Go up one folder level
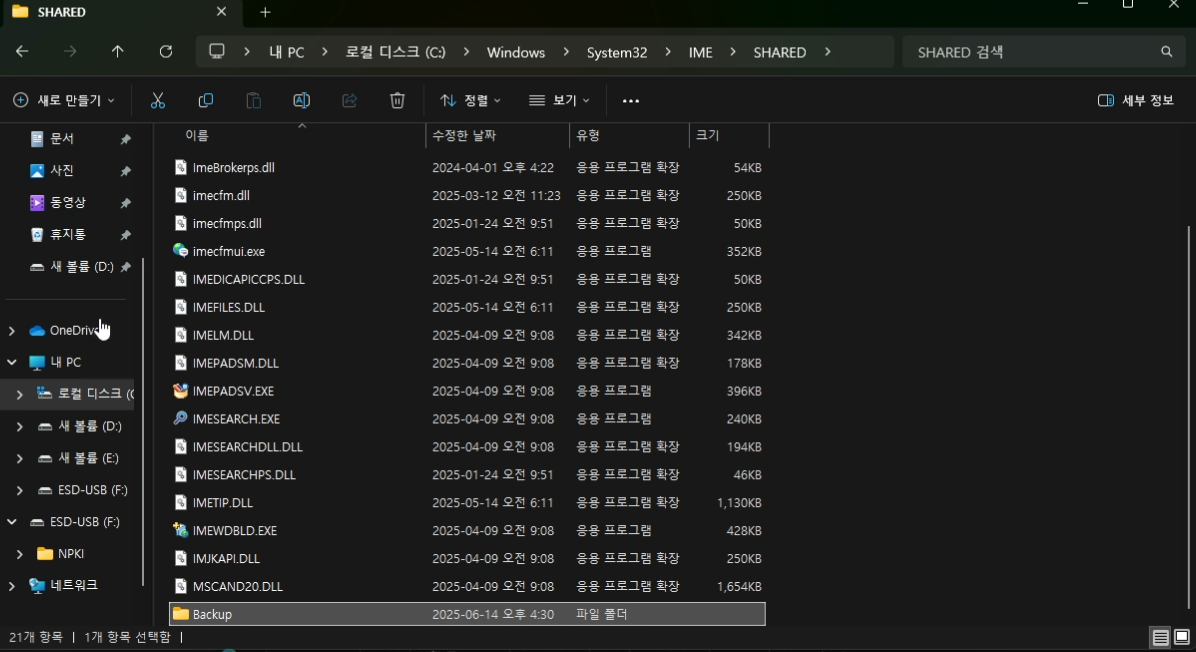Screen dimensions: 1196x652 click(117, 52)
